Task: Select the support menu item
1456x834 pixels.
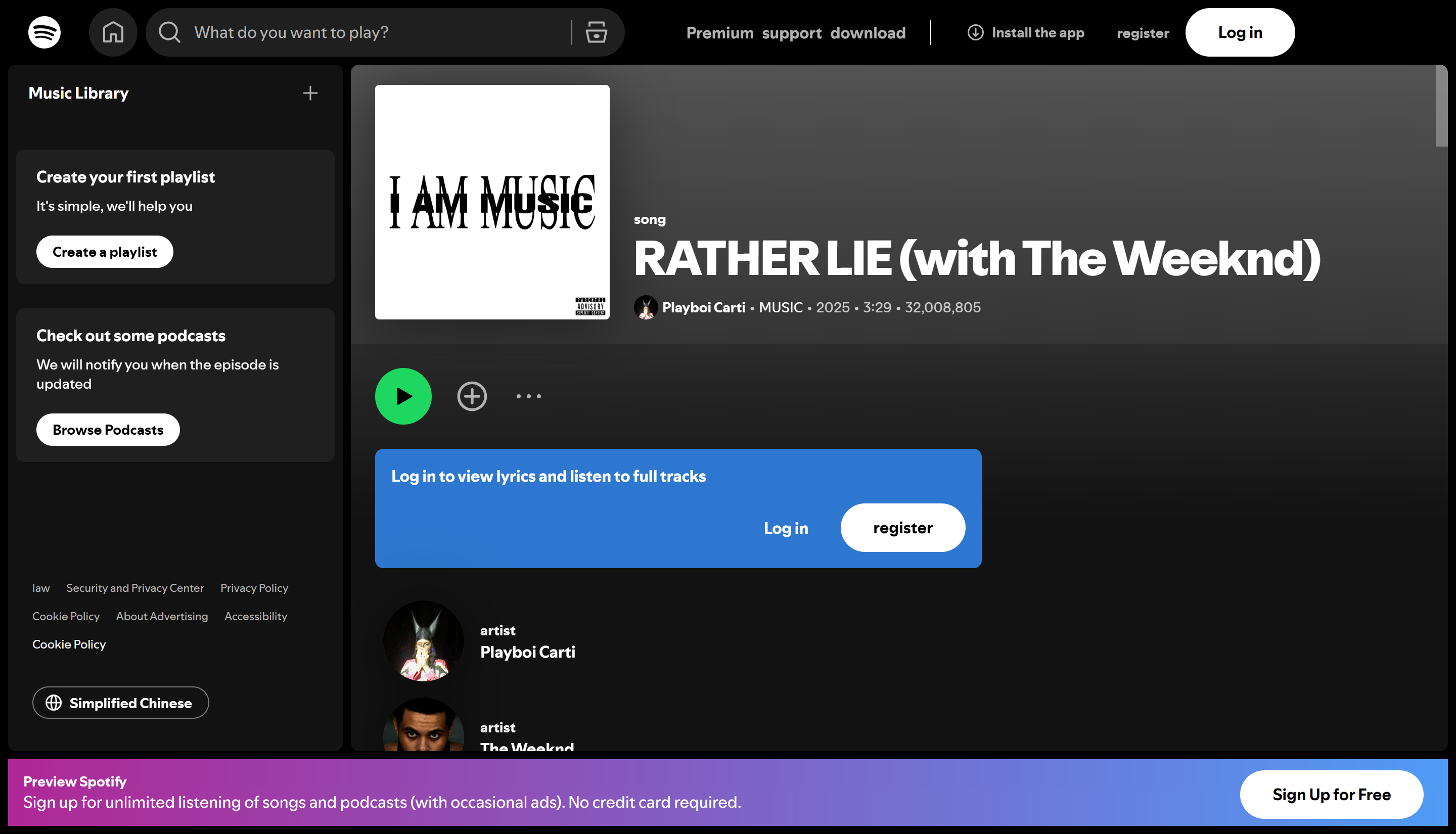Action: [792, 33]
